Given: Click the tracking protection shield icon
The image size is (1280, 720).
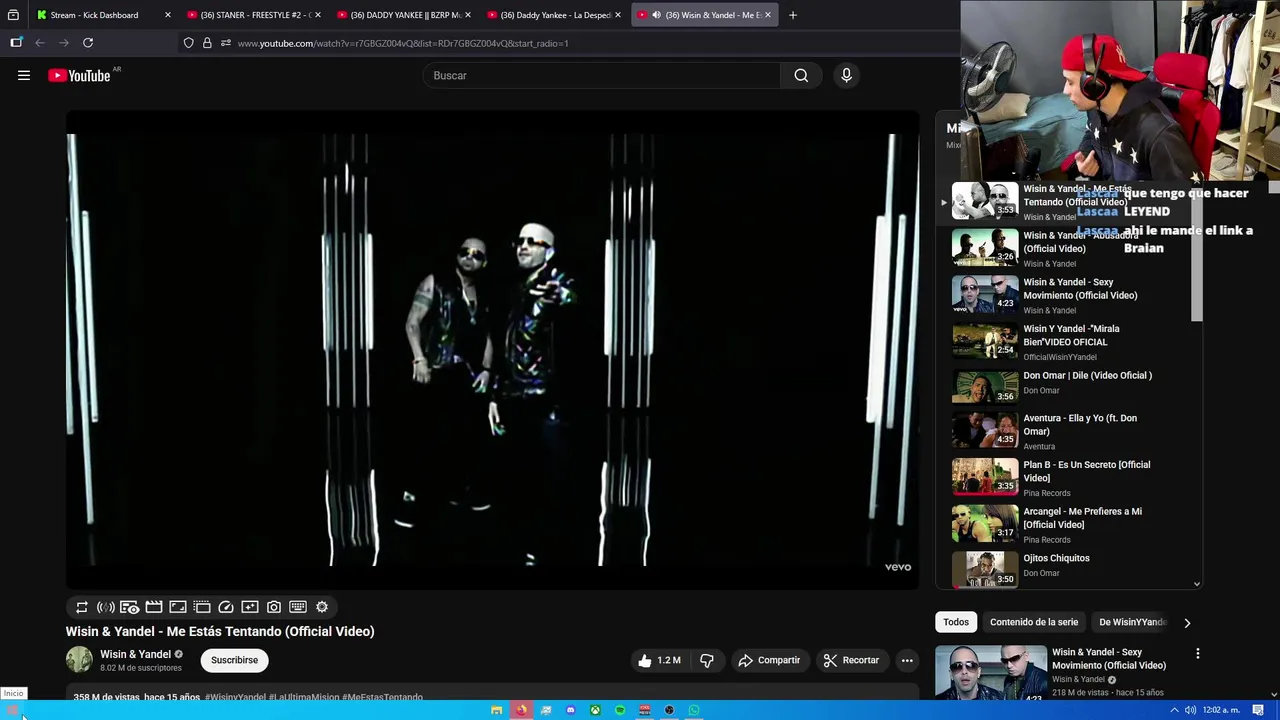Looking at the screenshot, I should click(188, 43).
